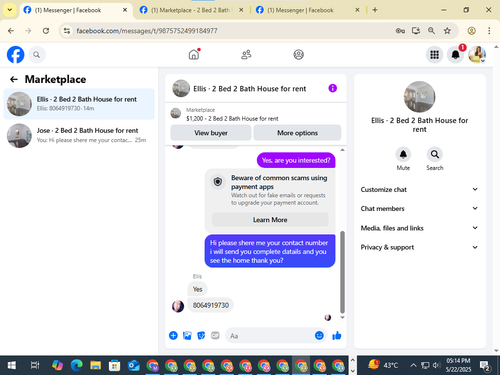Mute this conversation
The width and height of the screenshot is (500, 375).
pos(403,154)
